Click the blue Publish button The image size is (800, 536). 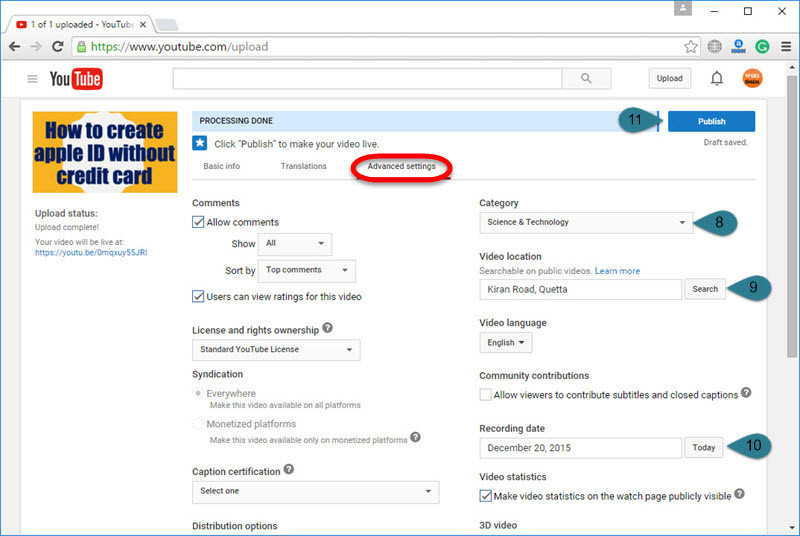coord(711,121)
